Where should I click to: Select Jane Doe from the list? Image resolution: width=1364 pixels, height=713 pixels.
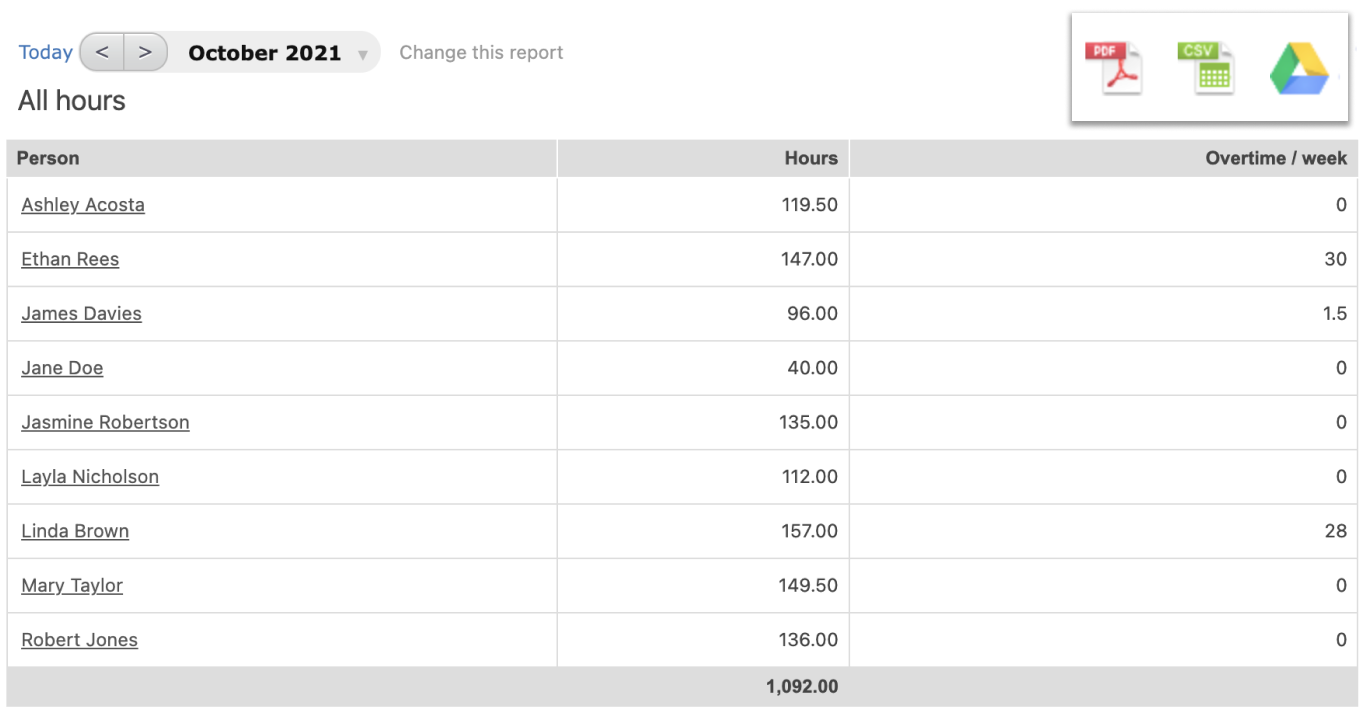click(62, 368)
